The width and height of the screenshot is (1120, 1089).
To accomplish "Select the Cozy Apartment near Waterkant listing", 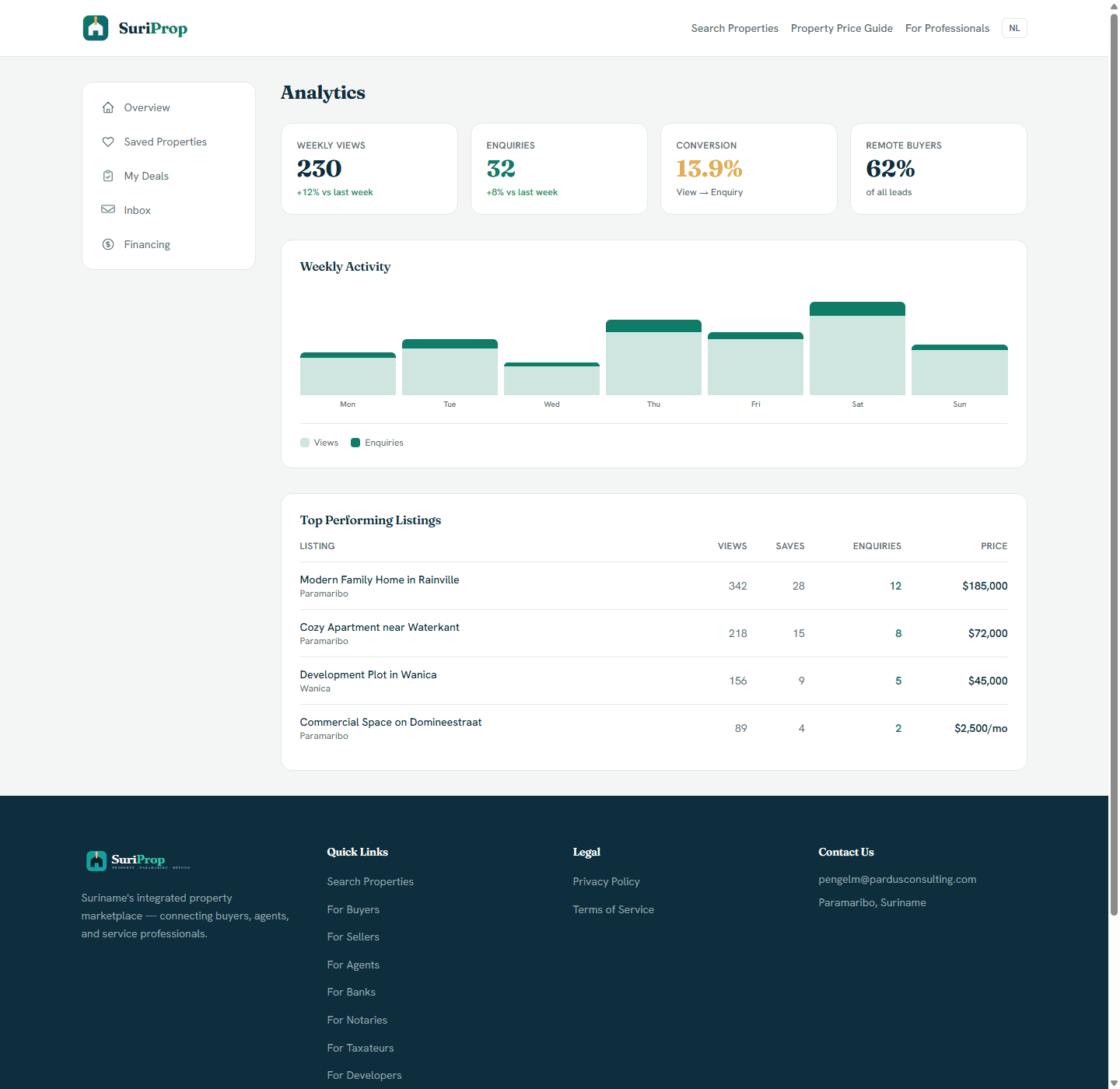I will pyautogui.click(x=380, y=627).
